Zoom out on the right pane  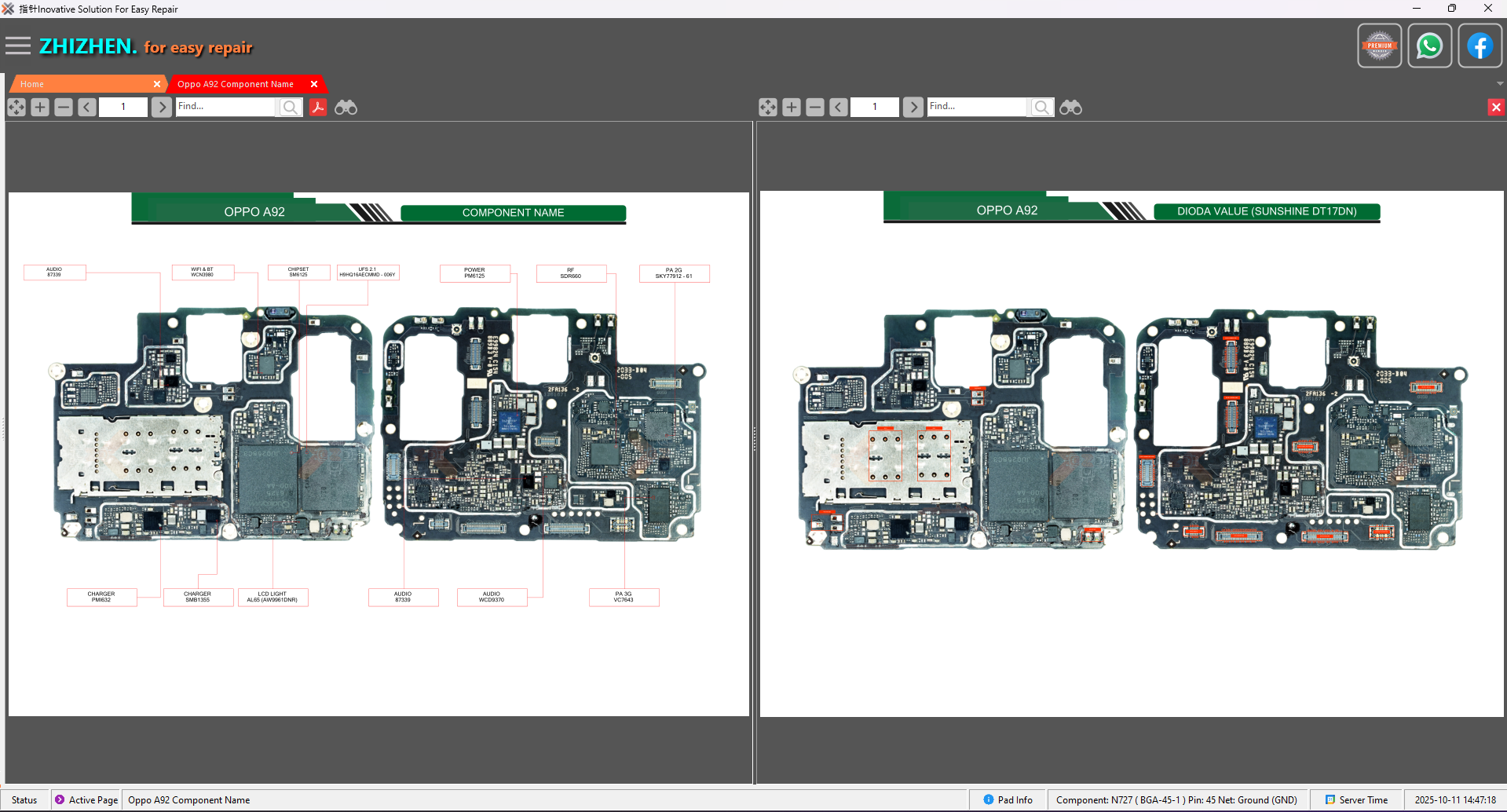click(x=815, y=107)
